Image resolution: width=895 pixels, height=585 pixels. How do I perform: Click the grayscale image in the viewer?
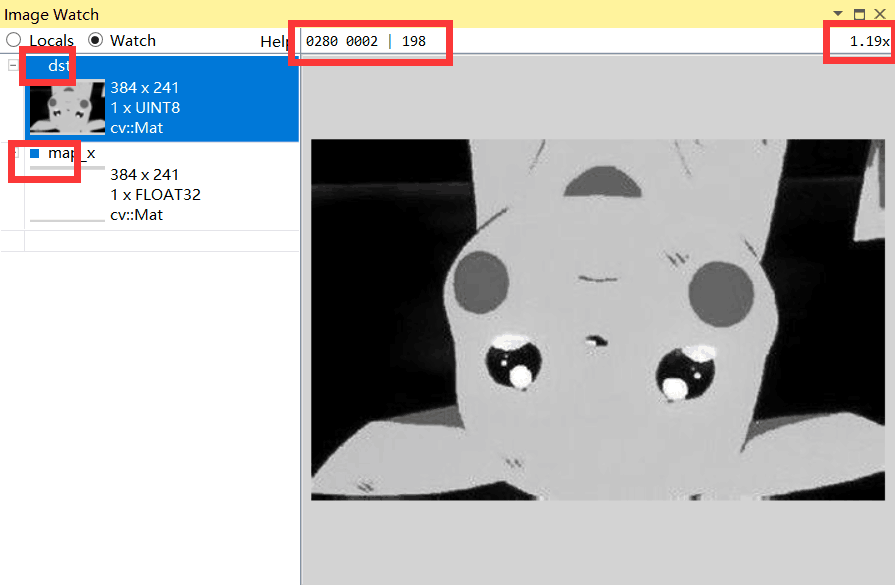(598, 320)
